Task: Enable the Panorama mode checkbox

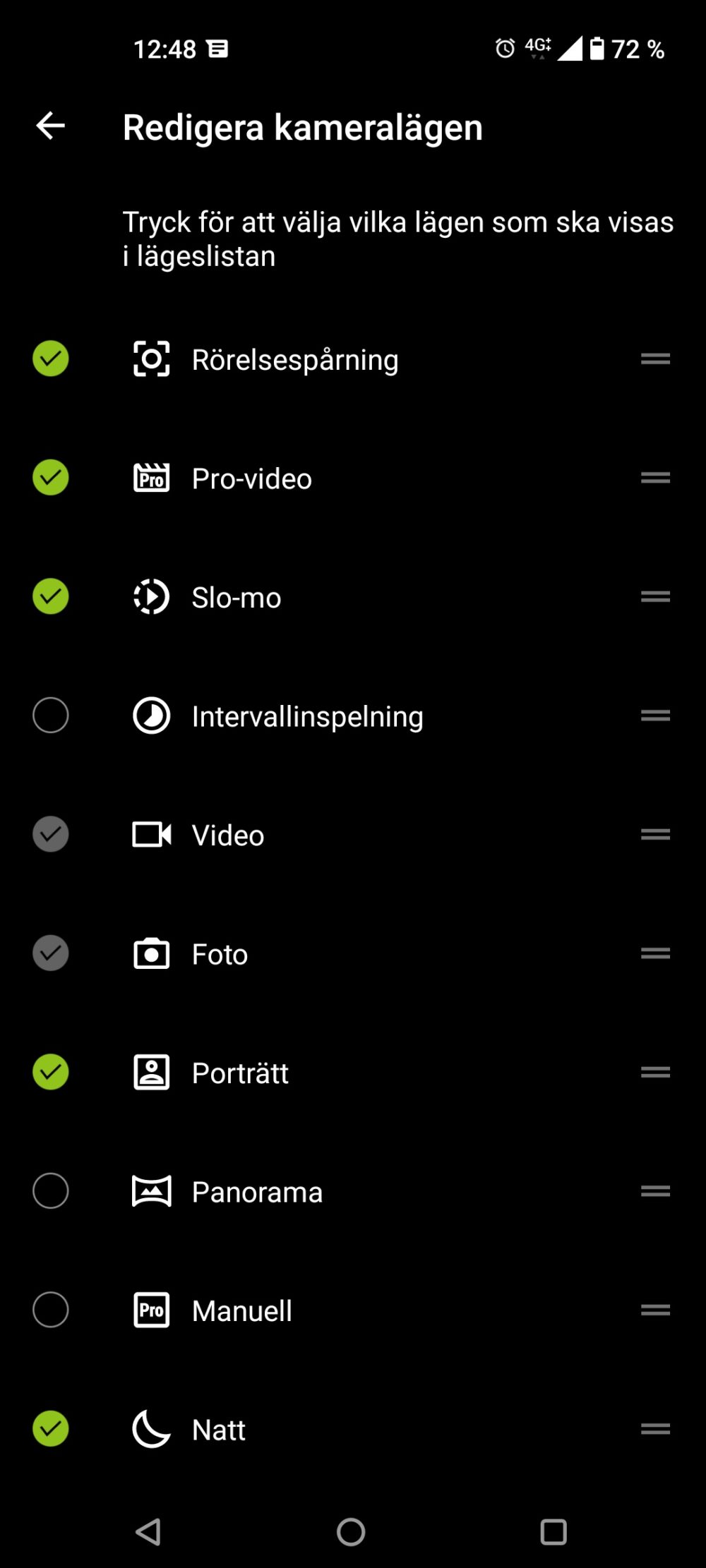Action: [x=51, y=1191]
